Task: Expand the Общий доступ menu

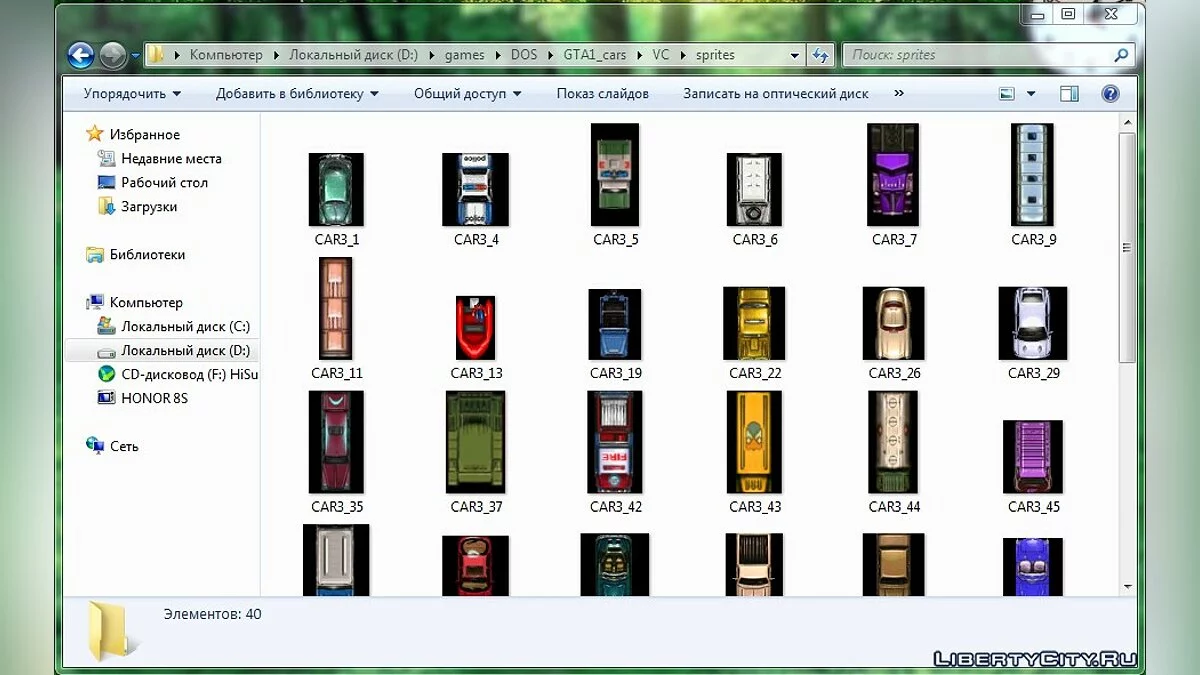Action: point(467,94)
